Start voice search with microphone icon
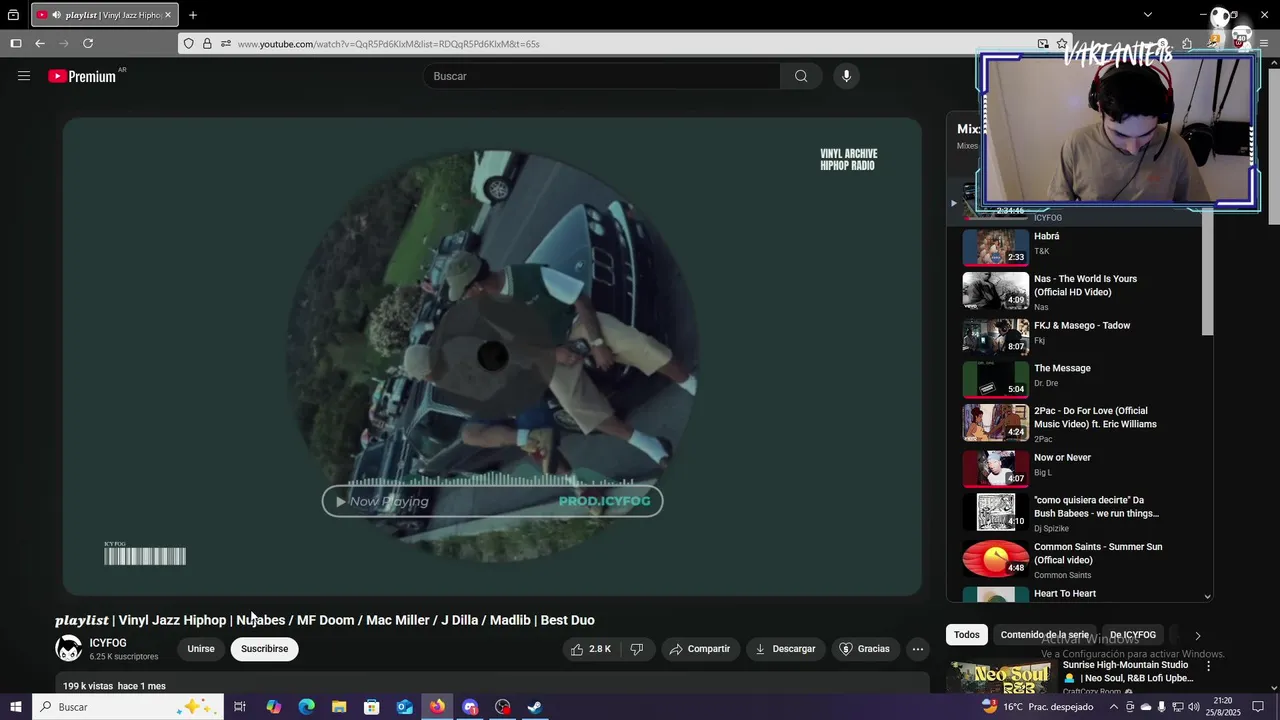 tap(846, 76)
